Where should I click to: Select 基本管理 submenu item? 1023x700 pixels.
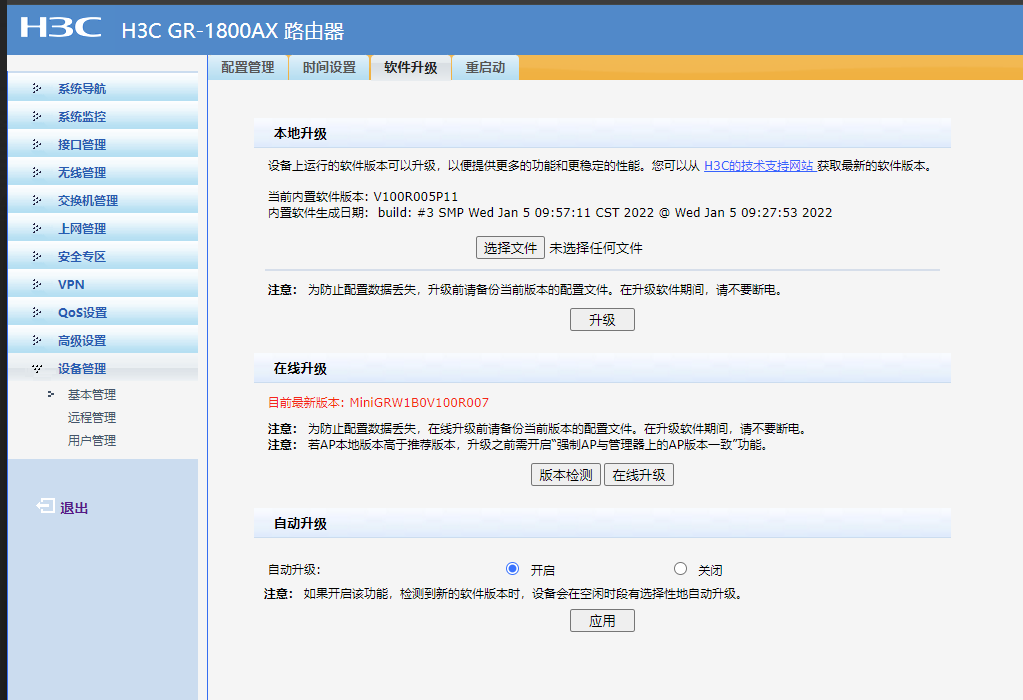[92, 395]
